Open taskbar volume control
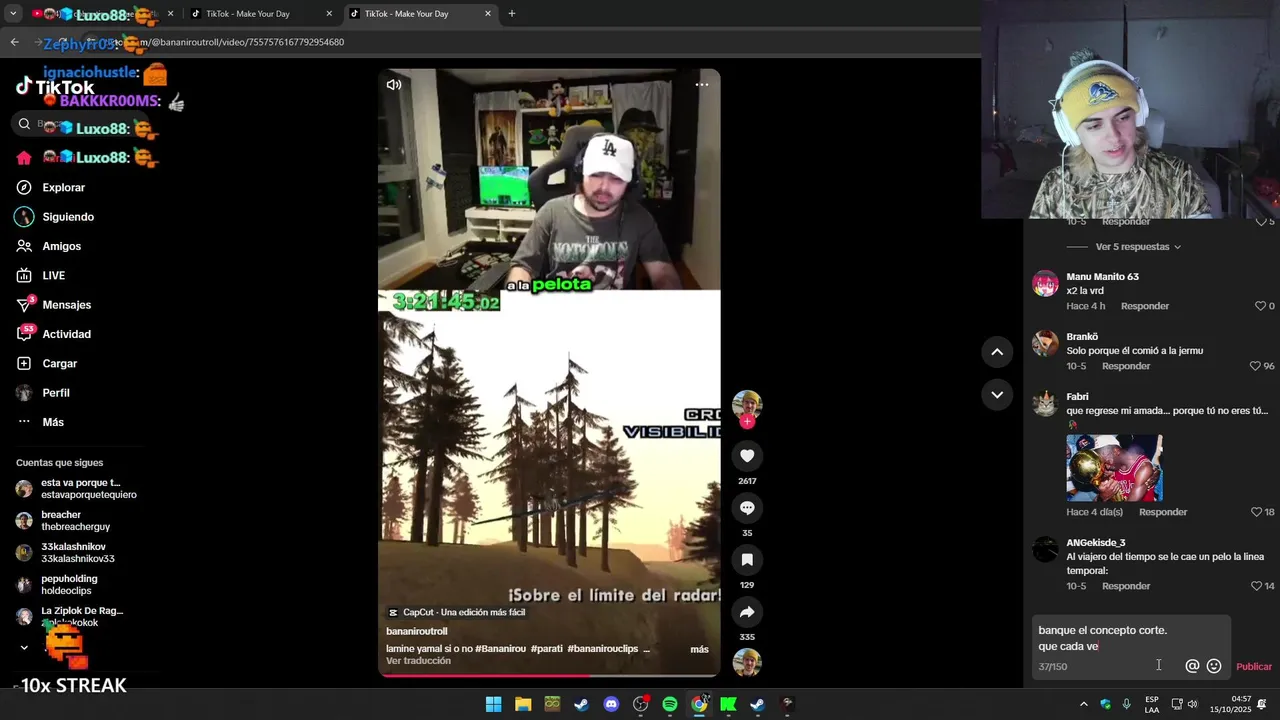 coord(1193,704)
